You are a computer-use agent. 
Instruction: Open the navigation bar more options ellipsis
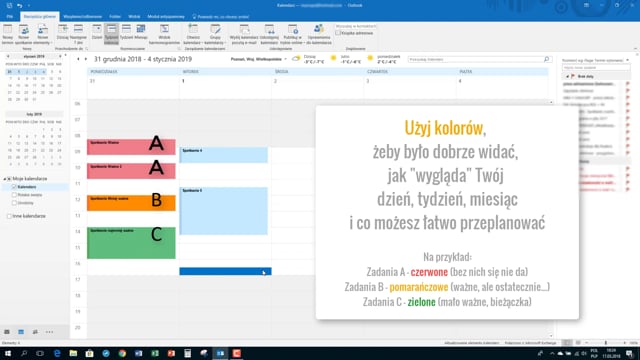pos(49,332)
